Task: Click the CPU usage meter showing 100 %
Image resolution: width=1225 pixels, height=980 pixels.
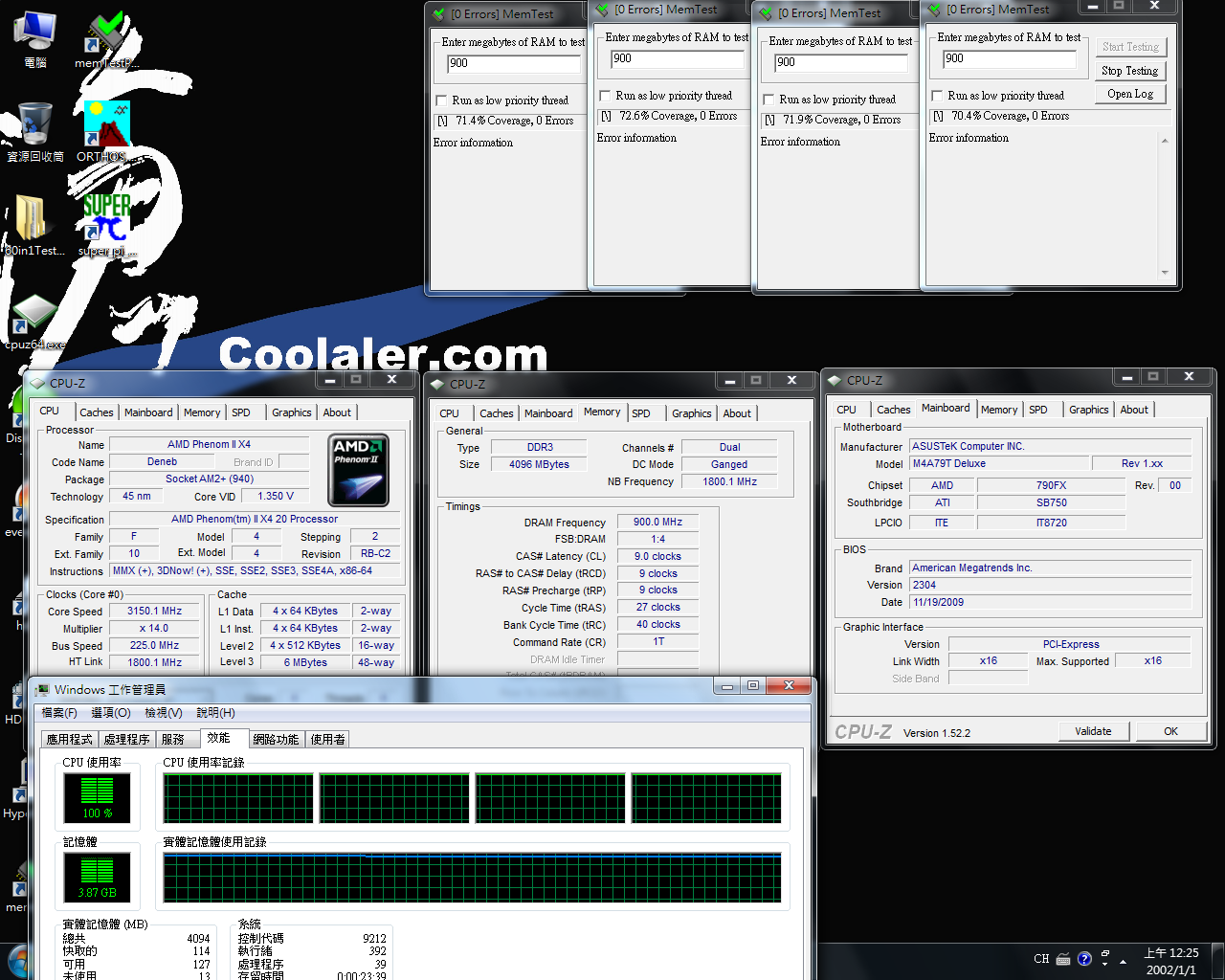Action: point(97,797)
